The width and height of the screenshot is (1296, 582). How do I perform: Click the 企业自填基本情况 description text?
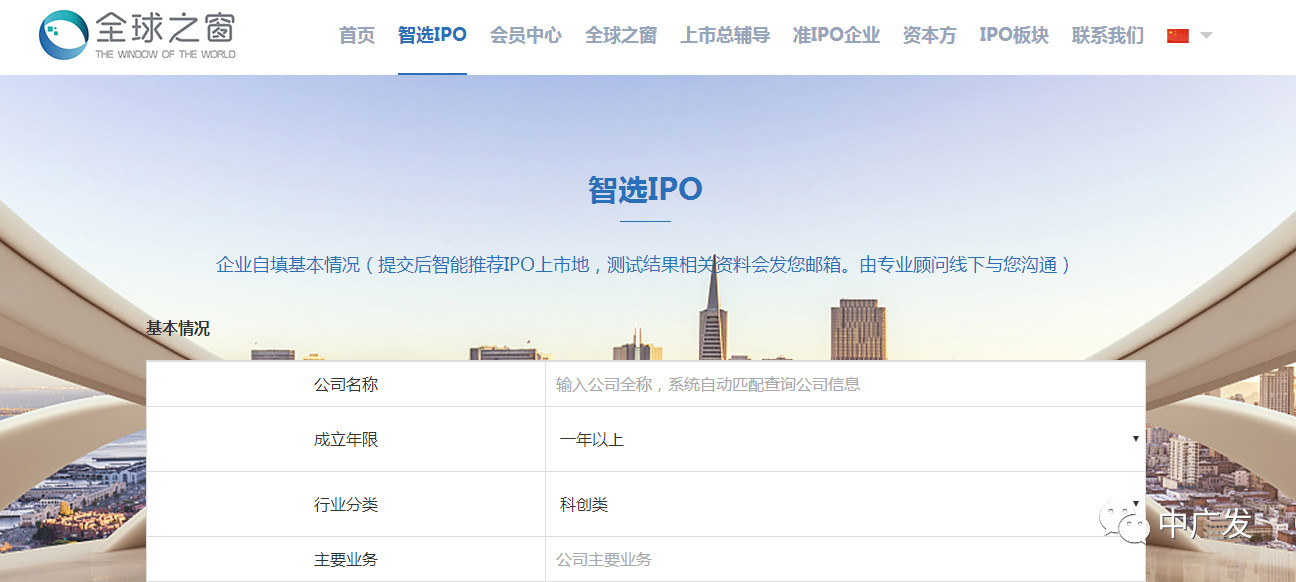click(x=644, y=265)
